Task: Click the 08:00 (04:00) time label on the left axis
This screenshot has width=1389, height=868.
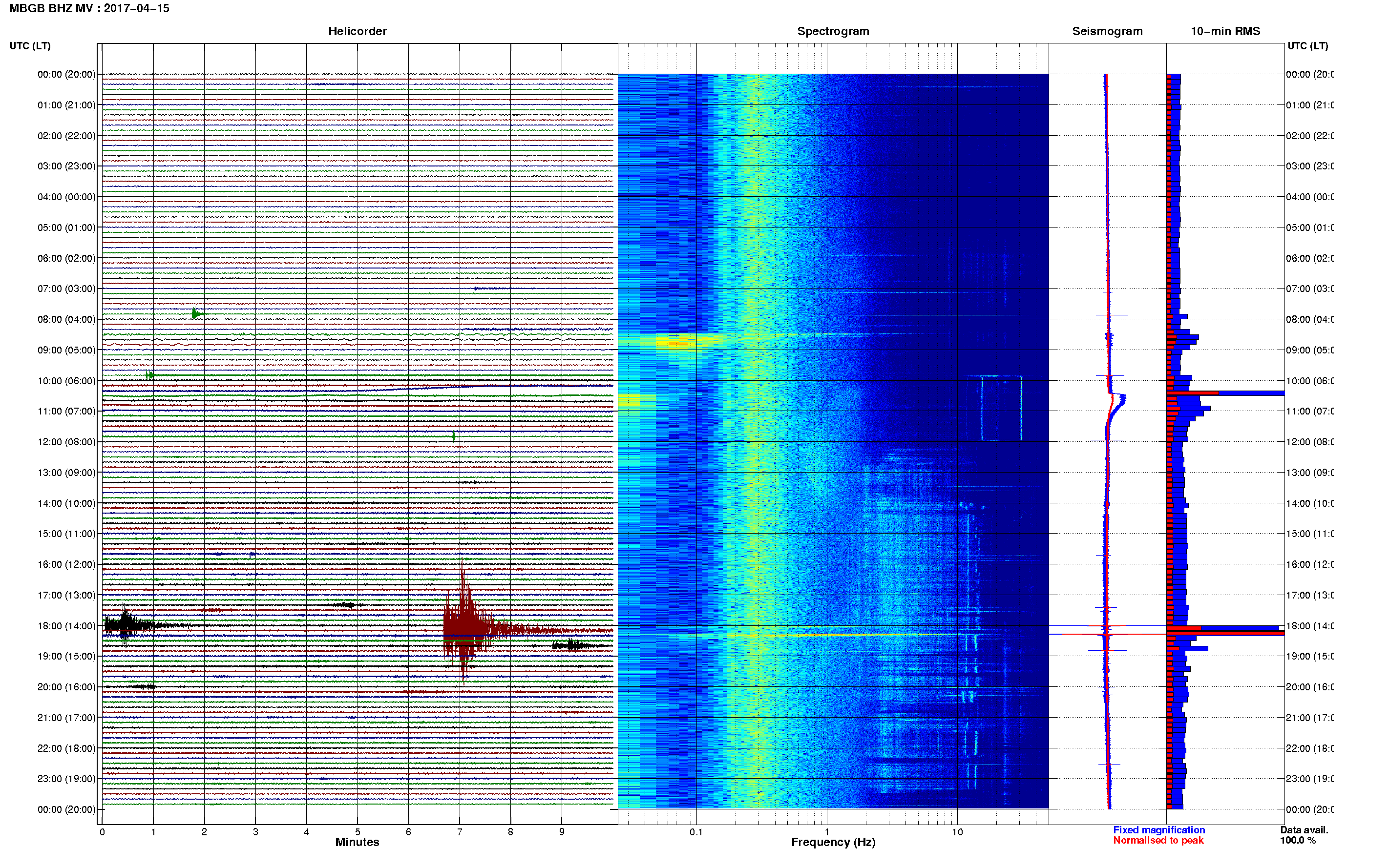Action: click(66, 320)
